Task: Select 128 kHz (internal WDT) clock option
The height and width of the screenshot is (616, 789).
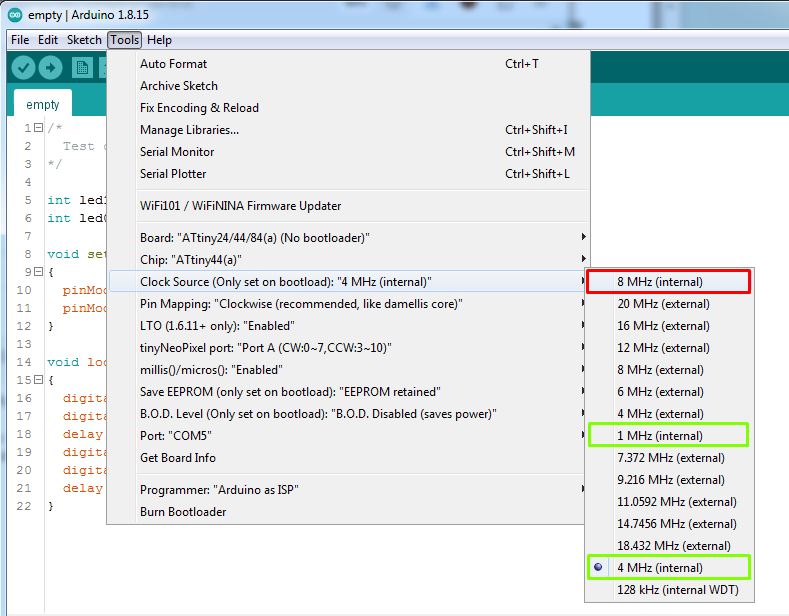Action: (669, 590)
